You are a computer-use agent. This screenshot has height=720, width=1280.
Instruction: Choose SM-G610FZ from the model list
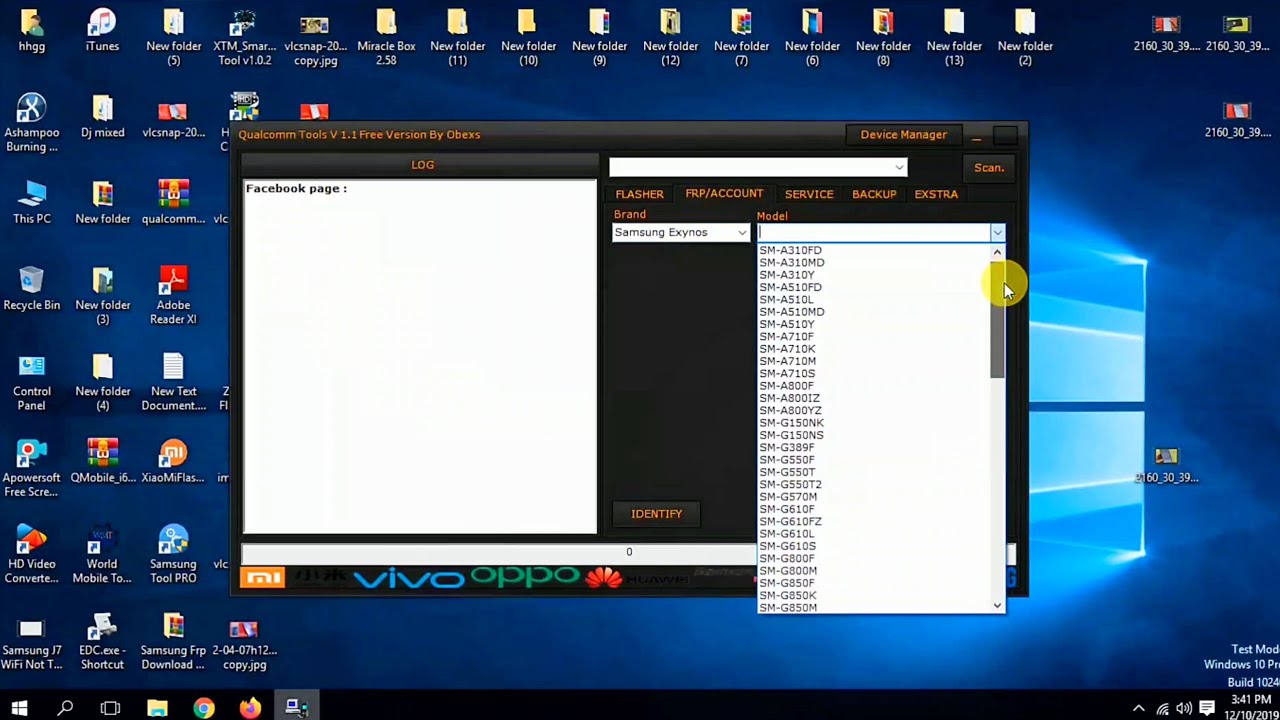(790, 521)
